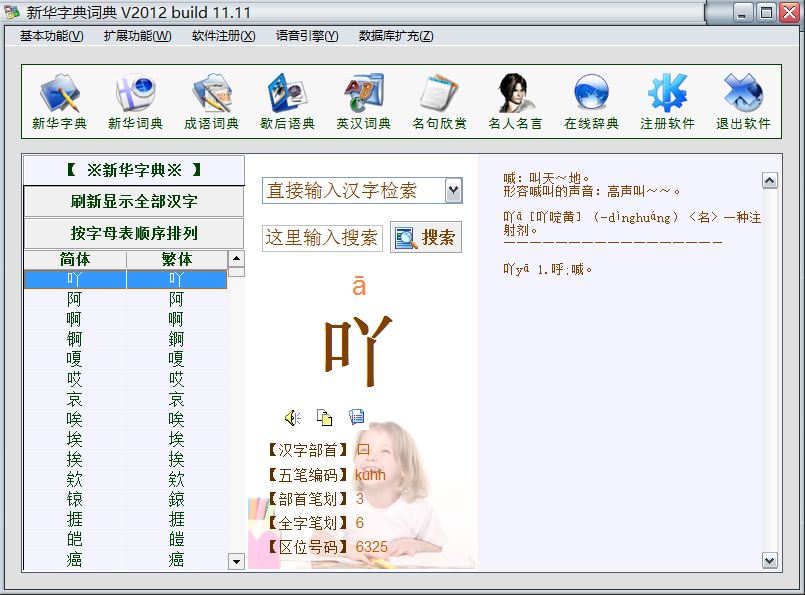Select the 埃 row in the list
Viewport: 805px width, 595px height.
coord(125,439)
